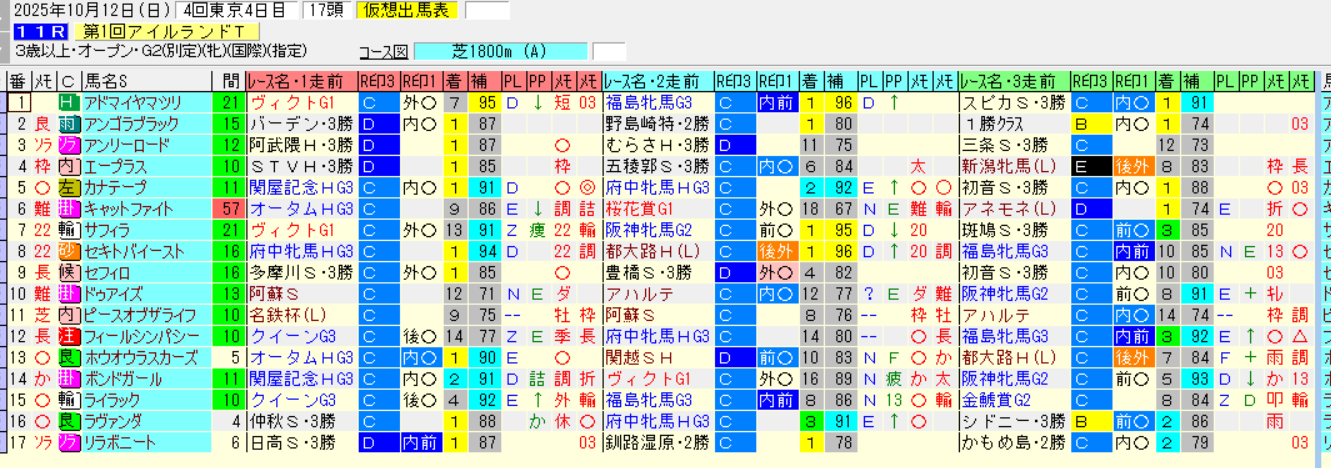The height and width of the screenshot is (468, 1331).
Task: Click the orange 砂 badge beside セキトバイースト
Action: point(69,252)
